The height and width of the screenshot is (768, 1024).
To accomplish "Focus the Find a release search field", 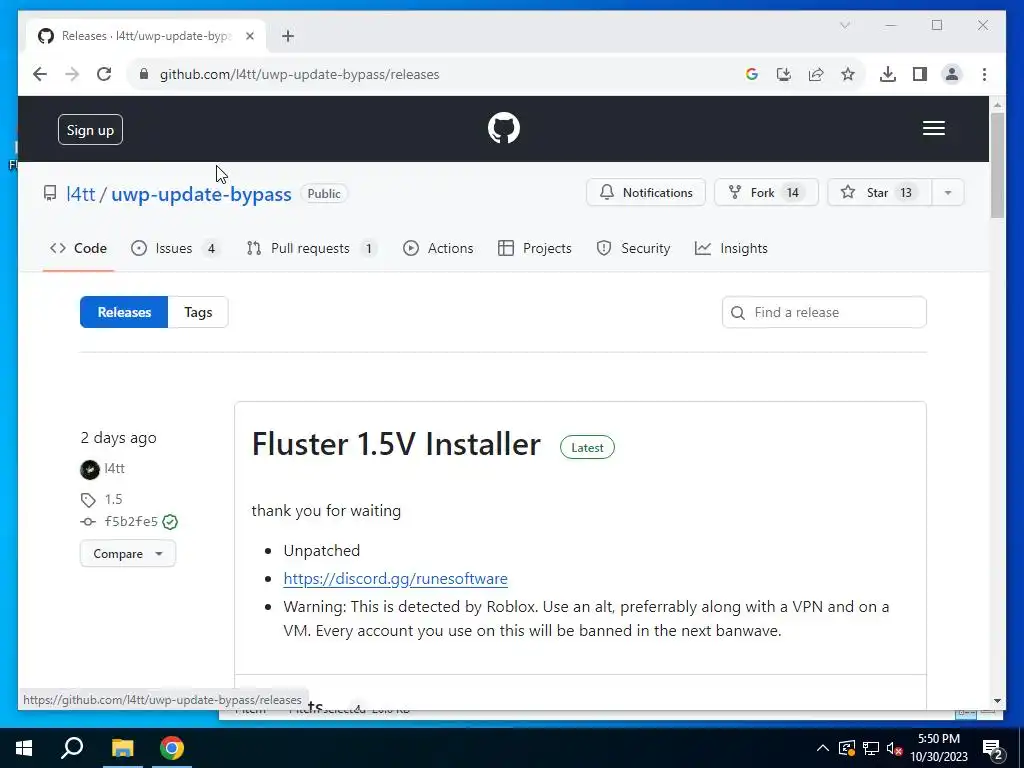I will (824, 312).
